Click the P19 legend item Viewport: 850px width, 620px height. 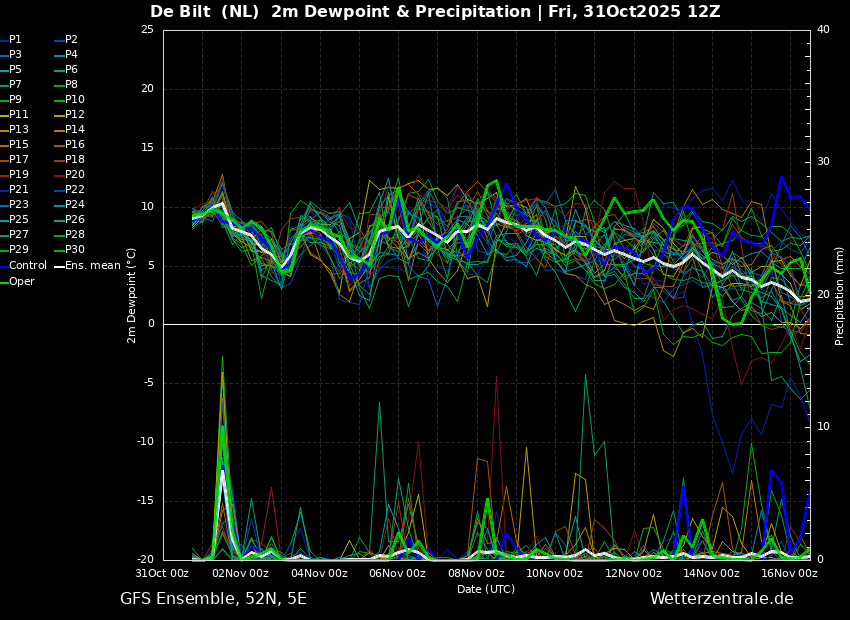click(15, 175)
